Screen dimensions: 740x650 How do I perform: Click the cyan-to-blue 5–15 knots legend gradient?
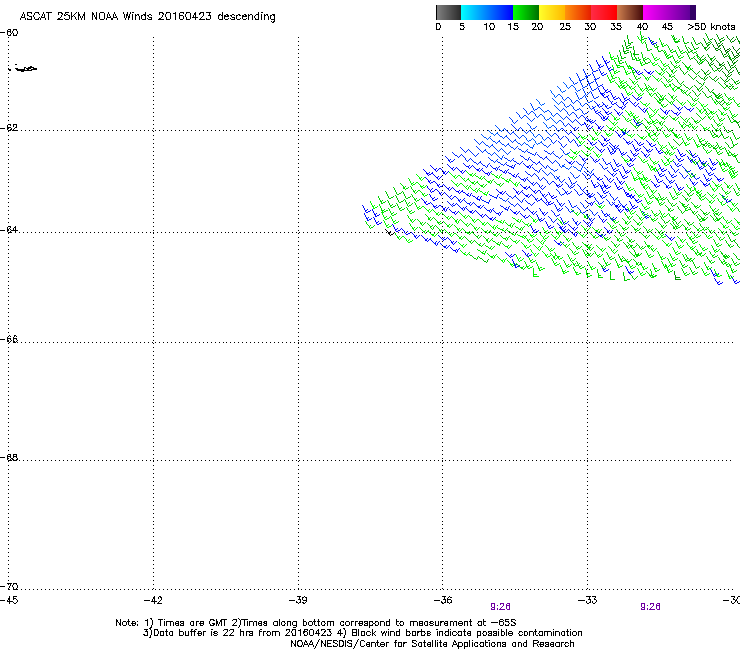click(487, 12)
